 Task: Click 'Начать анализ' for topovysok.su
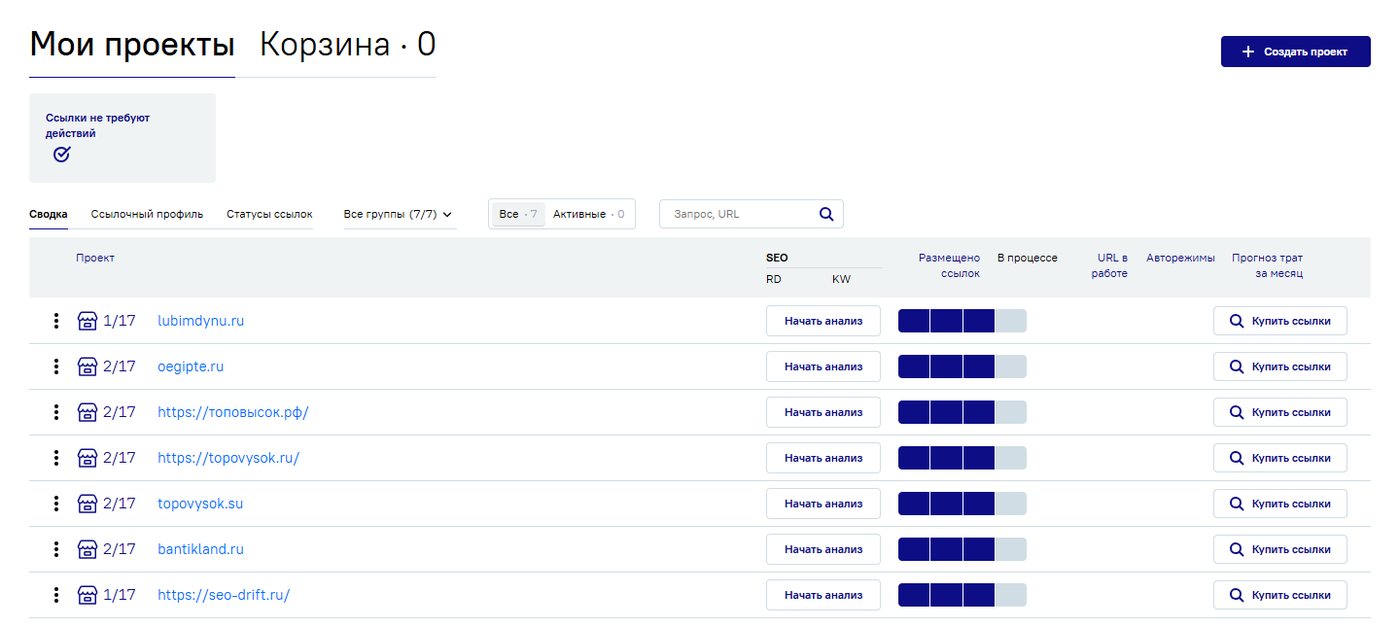(x=823, y=504)
